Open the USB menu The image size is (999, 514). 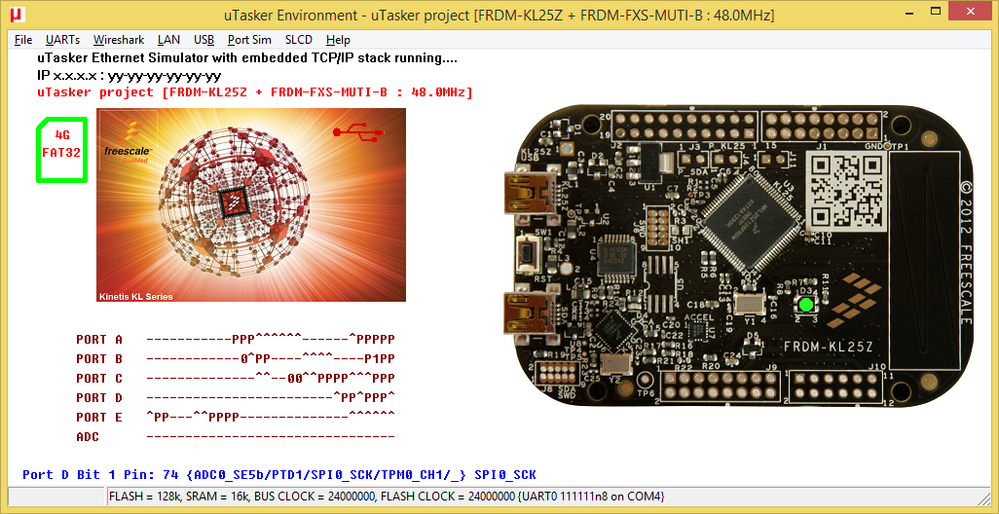[204, 39]
